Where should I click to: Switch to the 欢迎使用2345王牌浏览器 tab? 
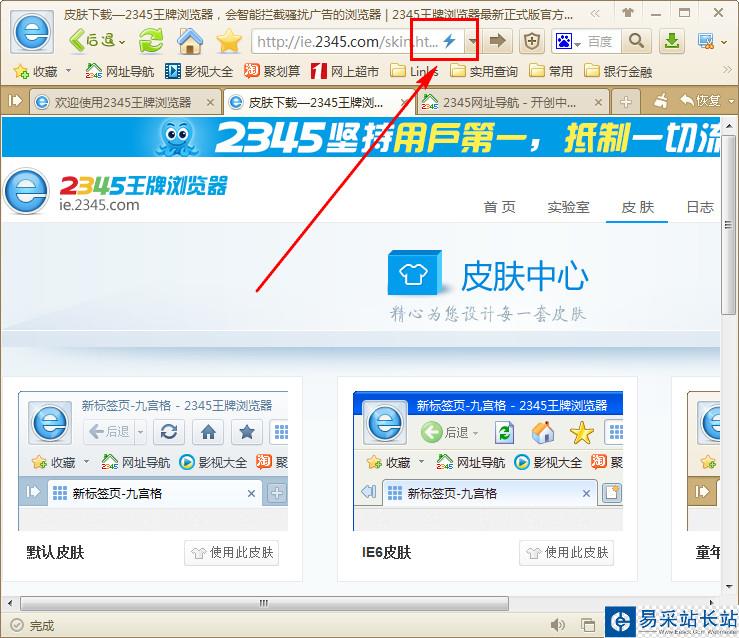(x=123, y=102)
